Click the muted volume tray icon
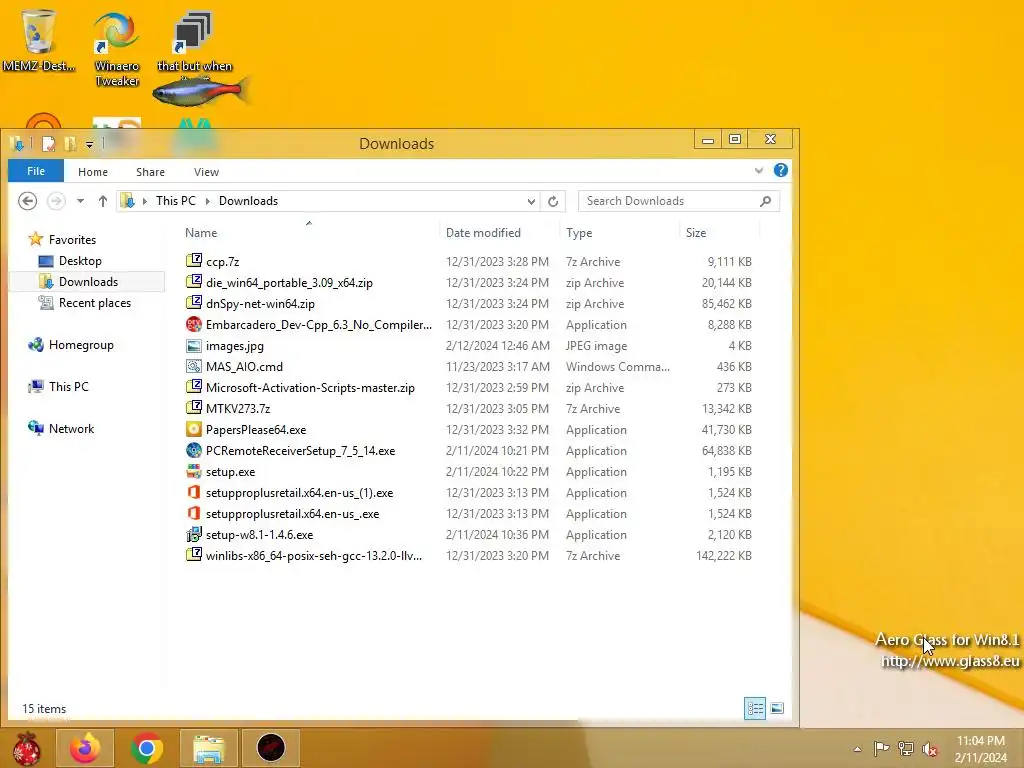The image size is (1024, 768). tap(930, 749)
